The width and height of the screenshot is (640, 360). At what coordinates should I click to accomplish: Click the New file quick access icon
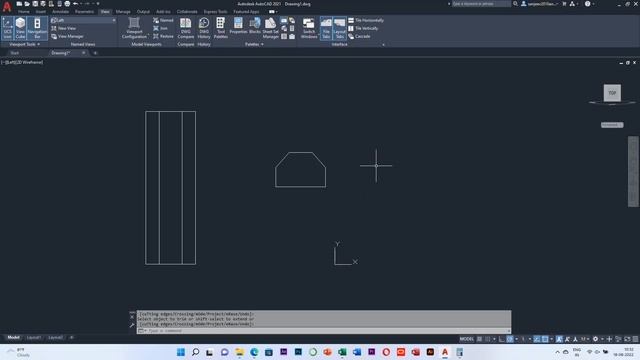coord(19,4)
